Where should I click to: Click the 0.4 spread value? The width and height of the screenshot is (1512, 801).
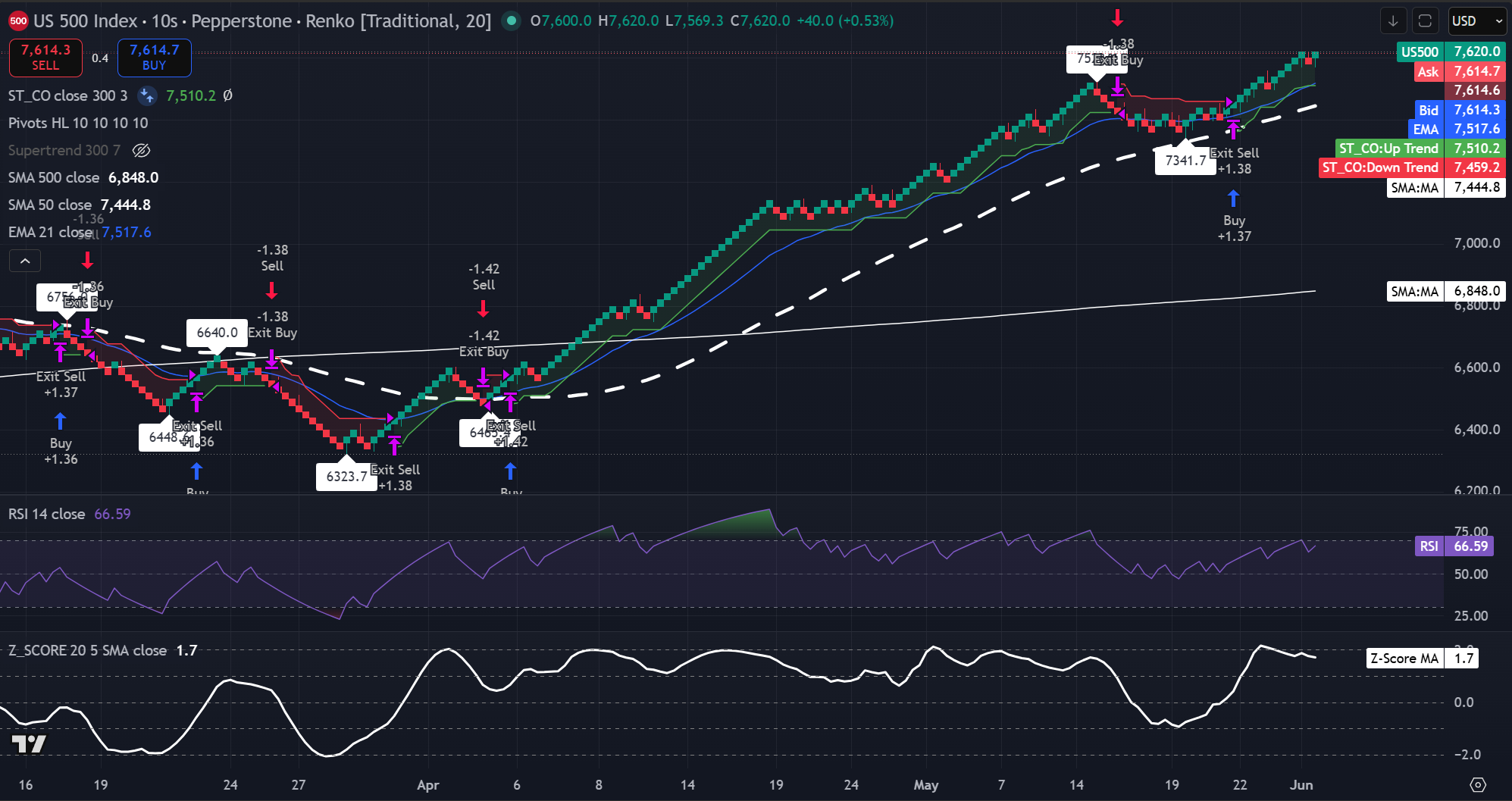click(x=100, y=58)
